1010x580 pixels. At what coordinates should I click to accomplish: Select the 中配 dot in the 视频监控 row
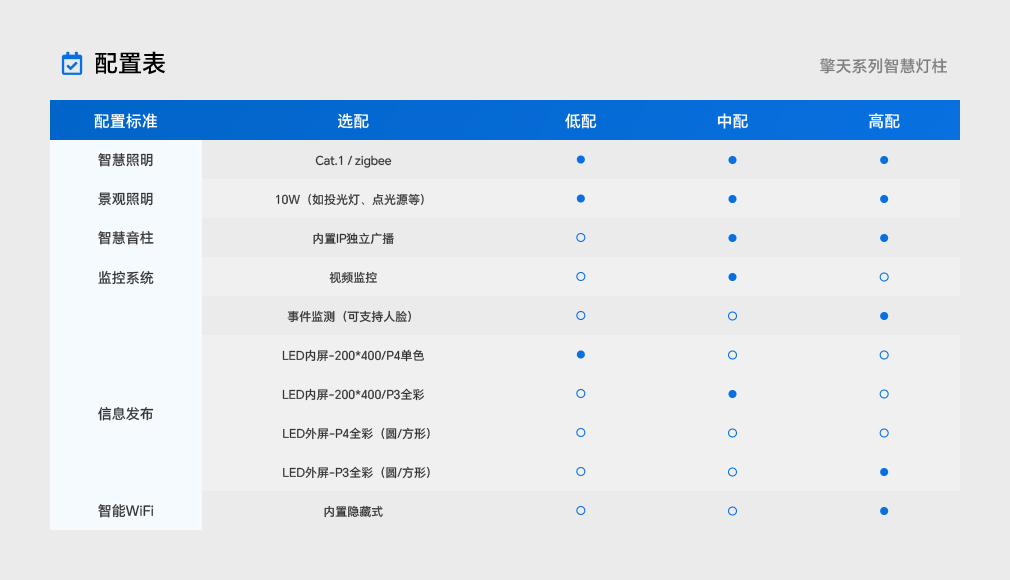[x=732, y=277]
